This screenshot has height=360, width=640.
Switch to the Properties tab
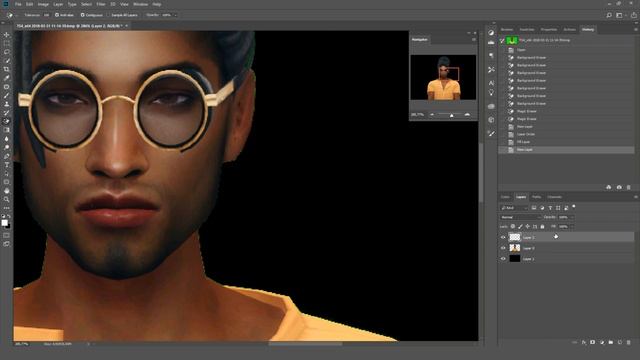(x=549, y=29)
